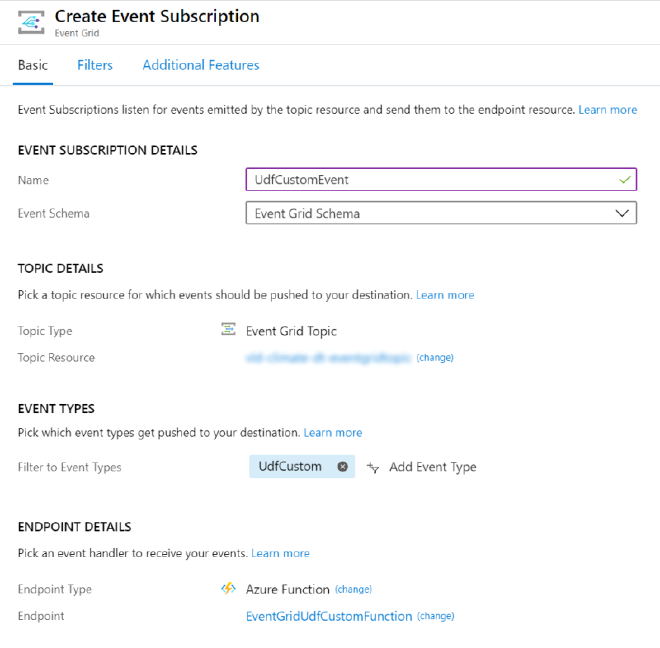Click change next to the Endpoint name

pos(436,617)
